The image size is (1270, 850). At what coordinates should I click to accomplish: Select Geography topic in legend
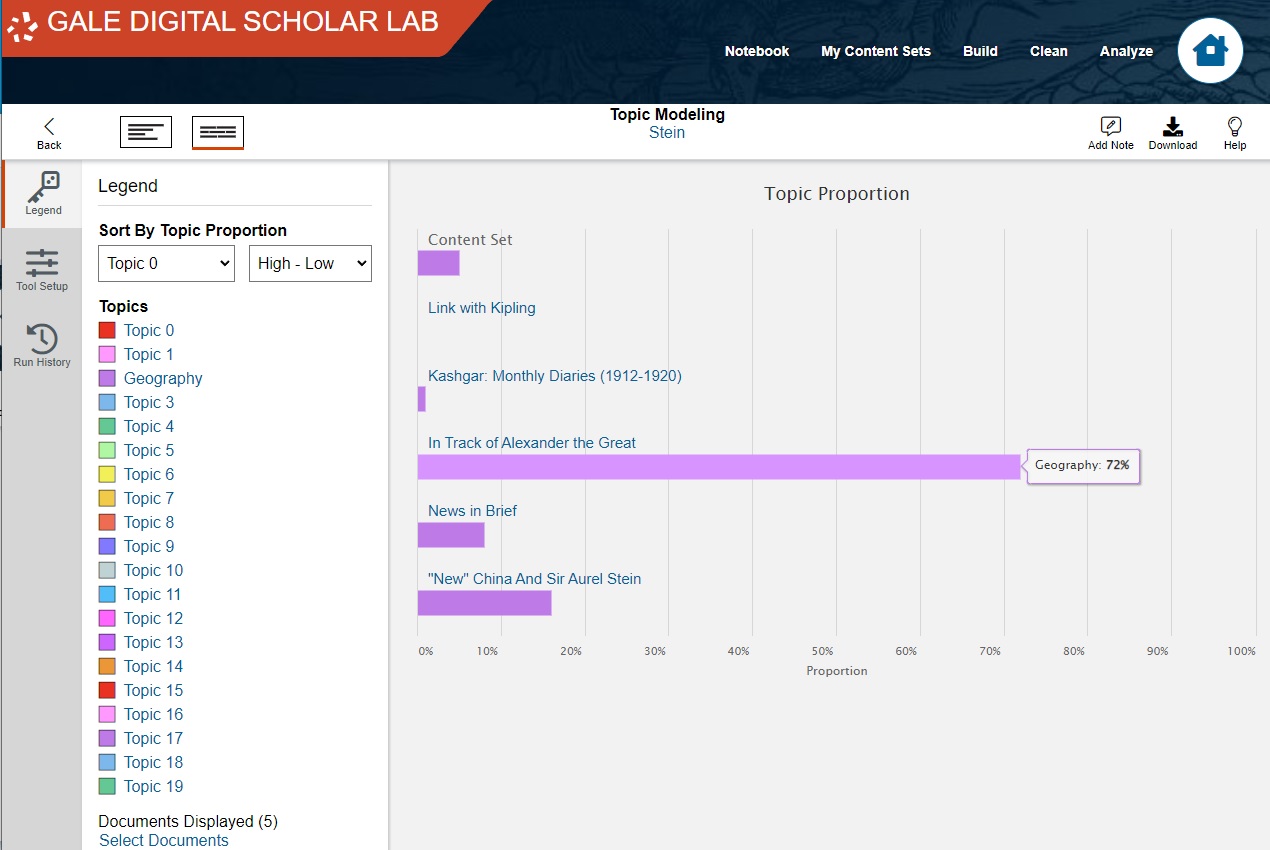(163, 378)
